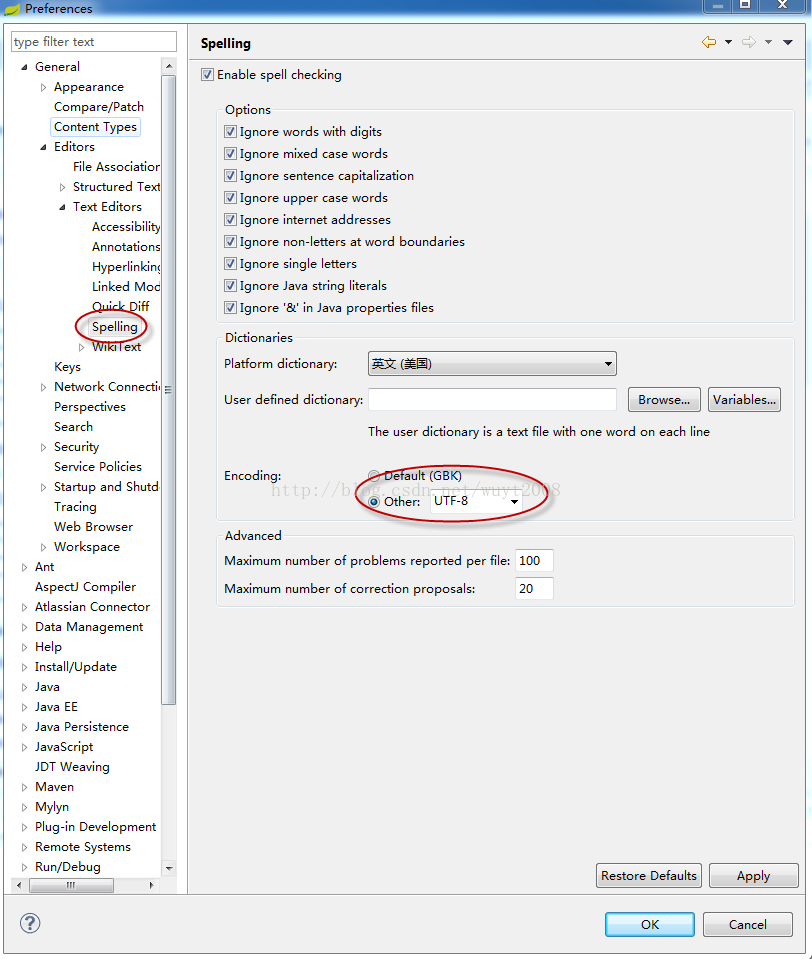The image size is (812, 959).
Task: Click the tree's vertical scrollbar thumb
Action: [x=169, y=390]
